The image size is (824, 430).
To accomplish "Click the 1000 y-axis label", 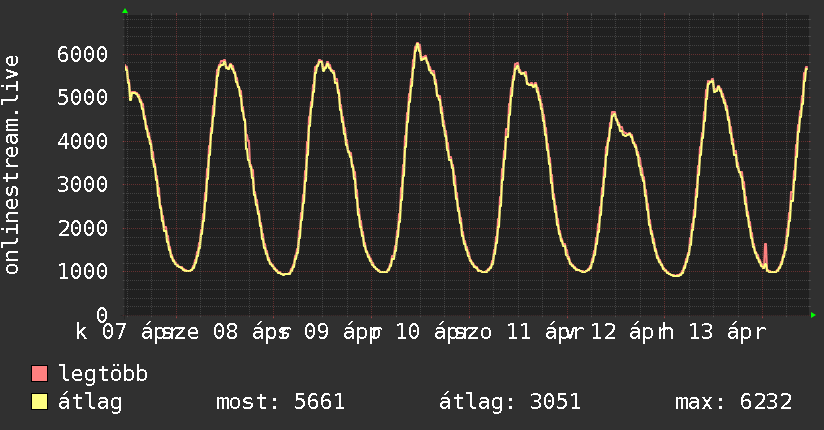I will click(x=86, y=272).
